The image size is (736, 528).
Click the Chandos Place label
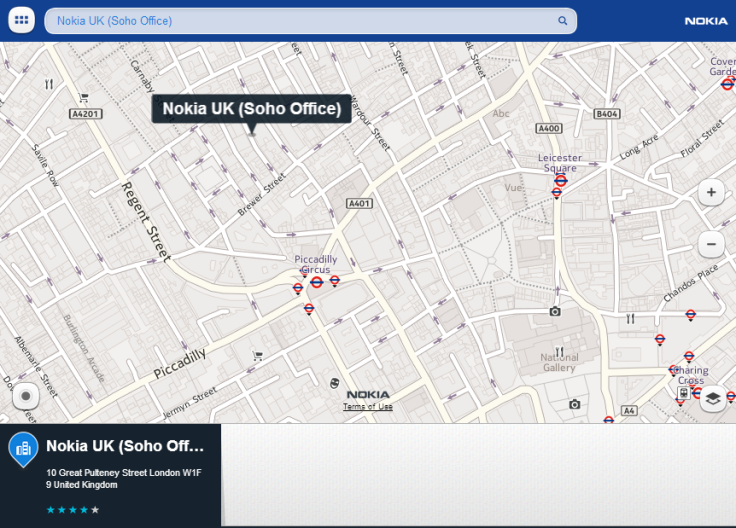coord(690,283)
